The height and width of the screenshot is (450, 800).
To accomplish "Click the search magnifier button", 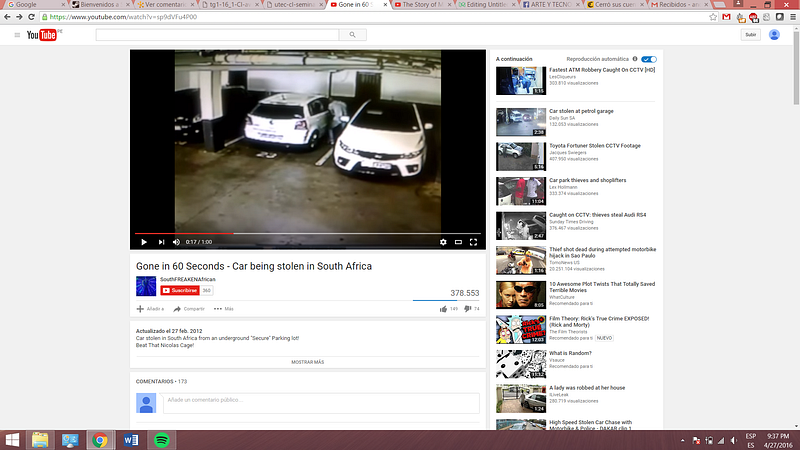I will click(353, 35).
